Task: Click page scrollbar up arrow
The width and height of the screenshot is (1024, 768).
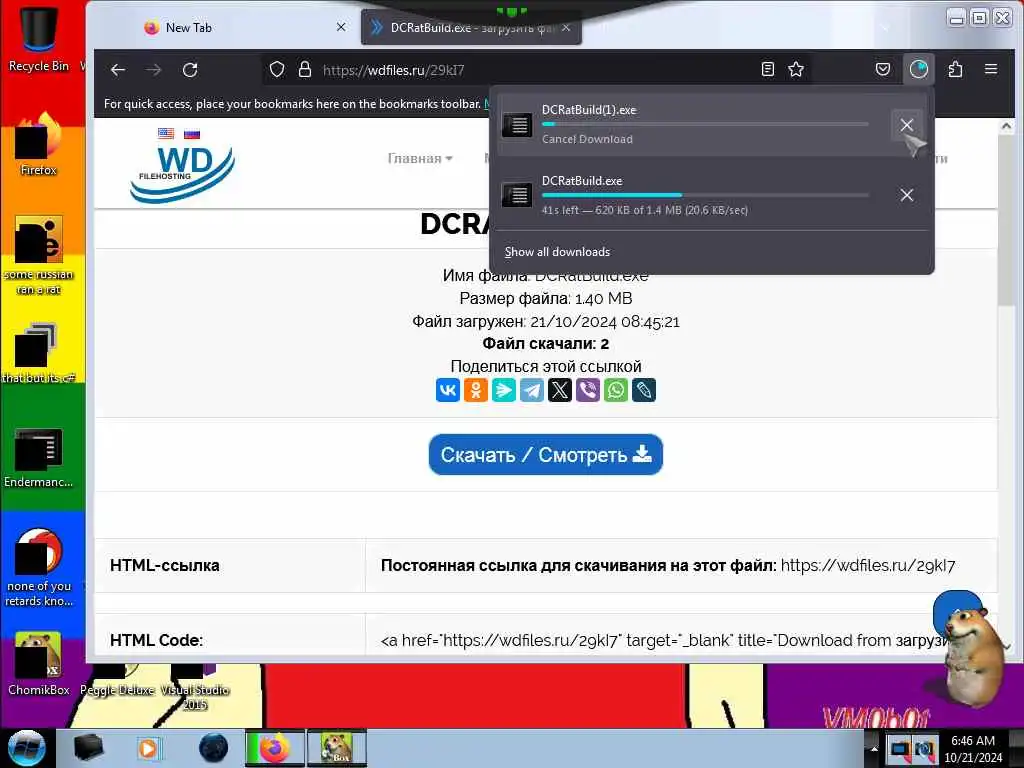Action: 1006,126
